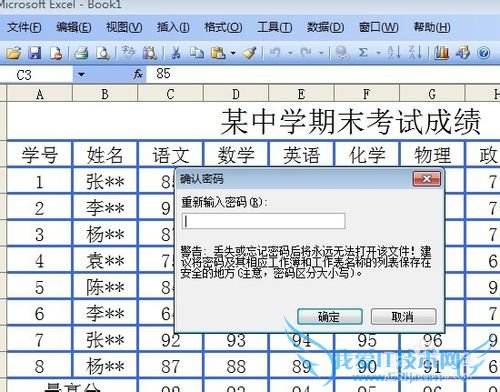Select column E header
This screenshot has height=392, width=500.
(301, 94)
